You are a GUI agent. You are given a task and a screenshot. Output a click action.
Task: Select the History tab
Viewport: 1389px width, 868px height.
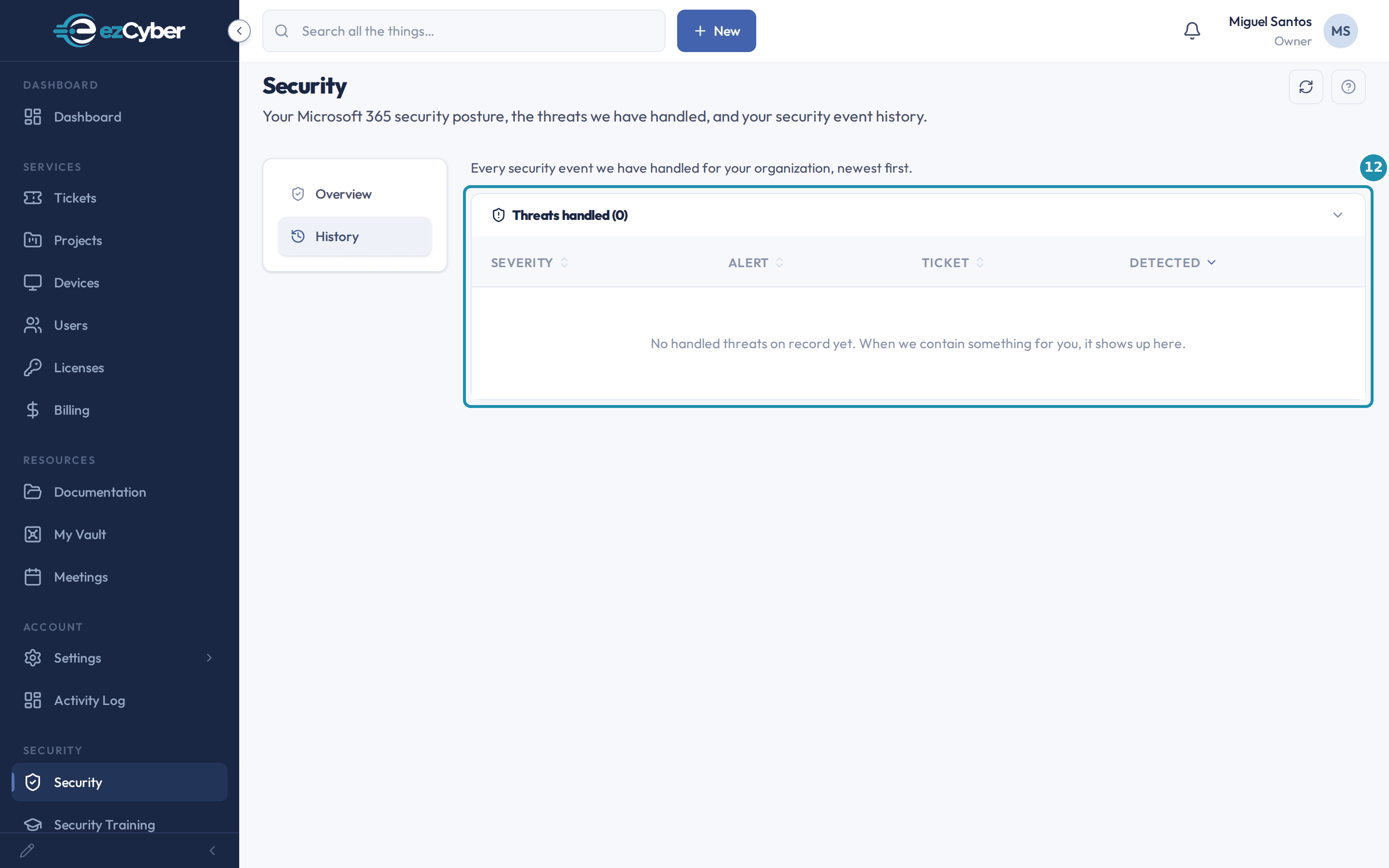[354, 236]
